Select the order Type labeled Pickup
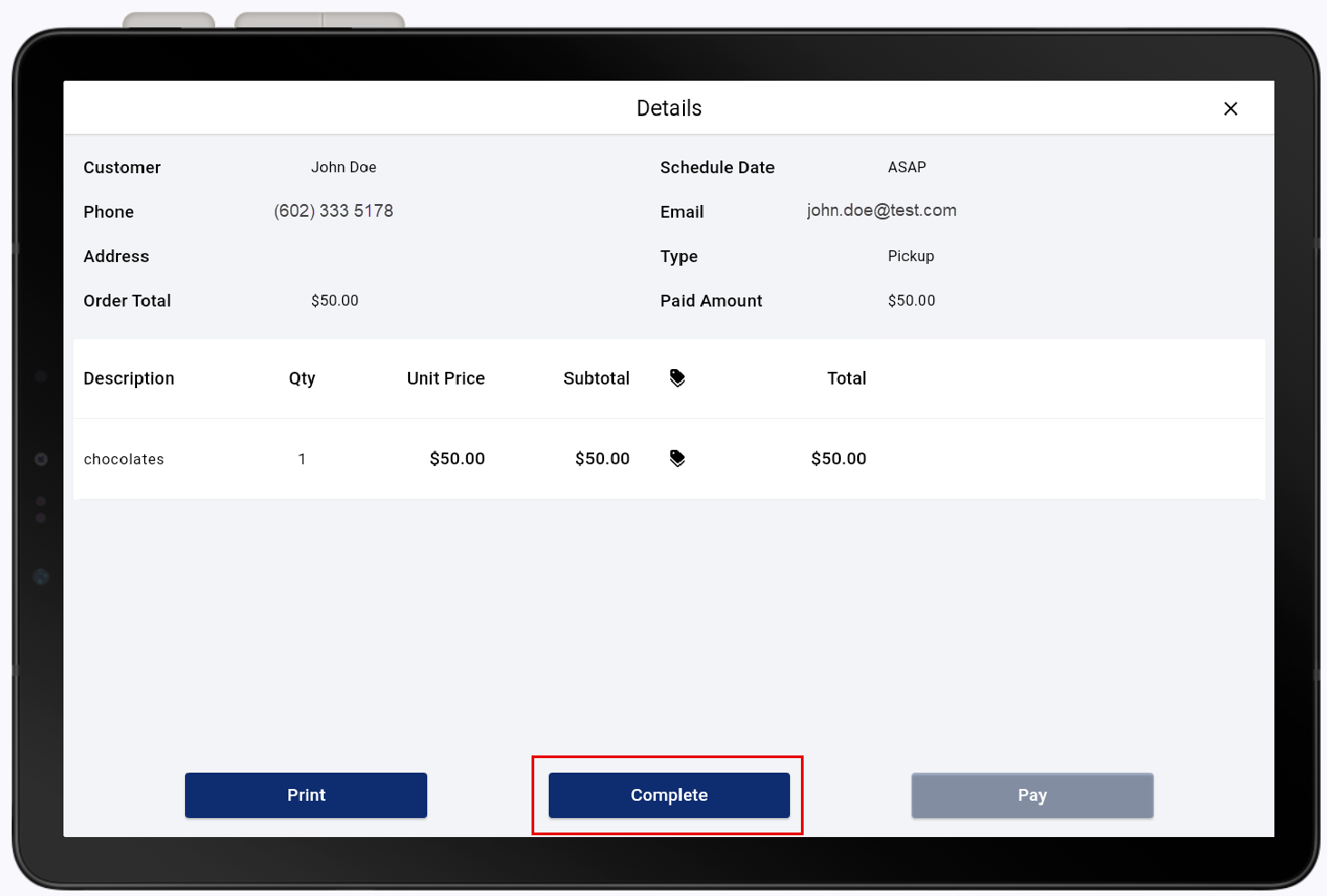 click(911, 256)
